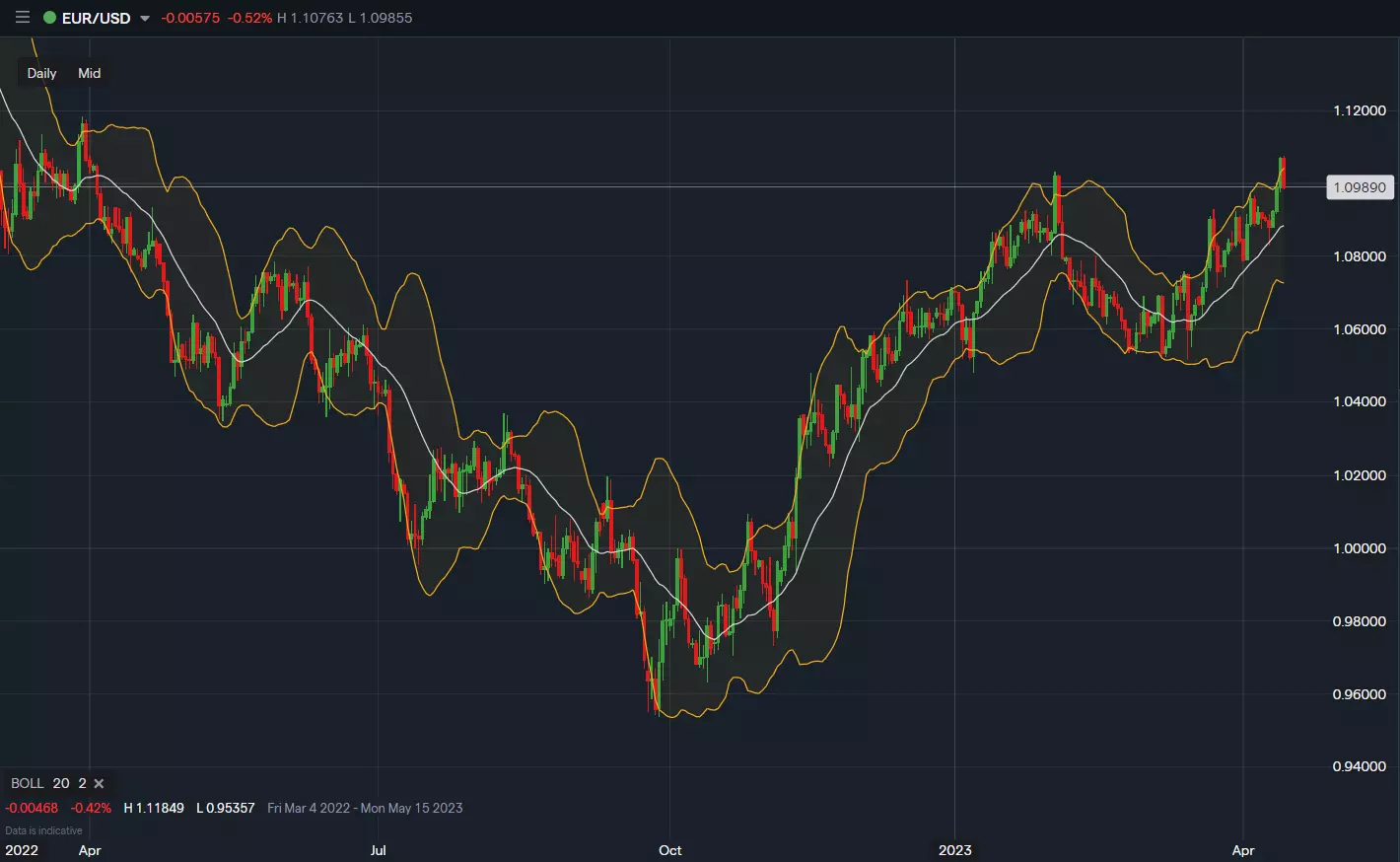
Task: Click the Jul label on time axis
Action: tap(378, 850)
